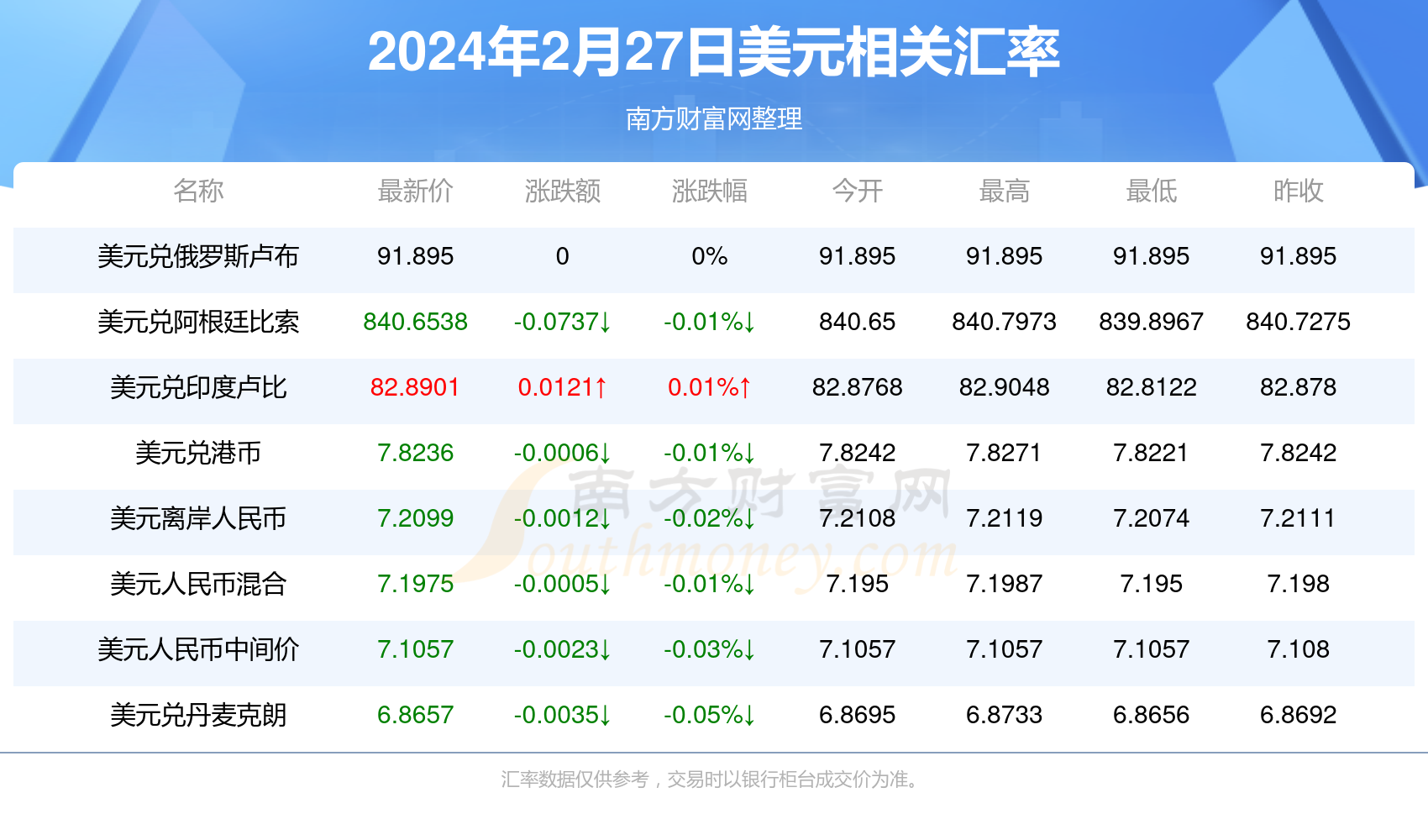Click change value -0.0737↓
Screen dimensions: 1428x840
pyautogui.click(x=562, y=322)
